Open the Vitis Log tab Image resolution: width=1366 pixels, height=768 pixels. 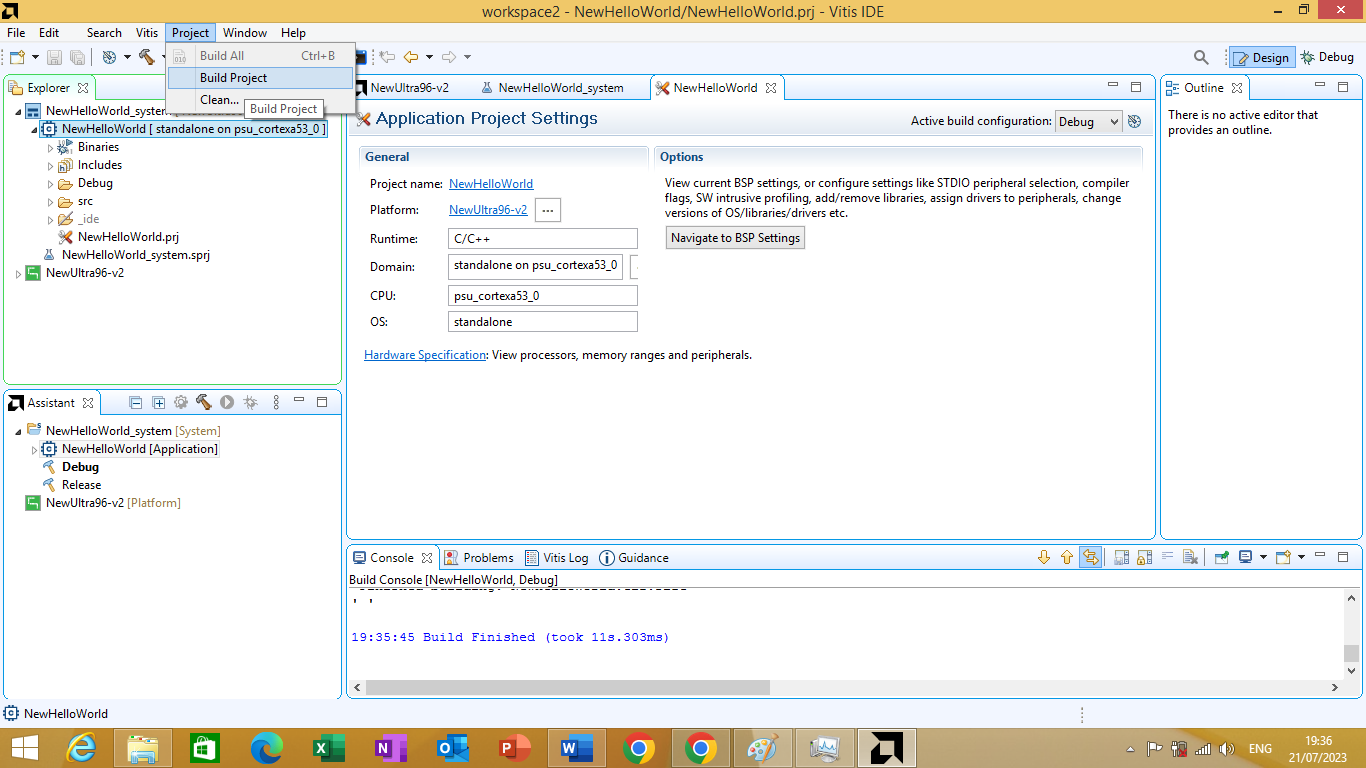pyautogui.click(x=557, y=558)
